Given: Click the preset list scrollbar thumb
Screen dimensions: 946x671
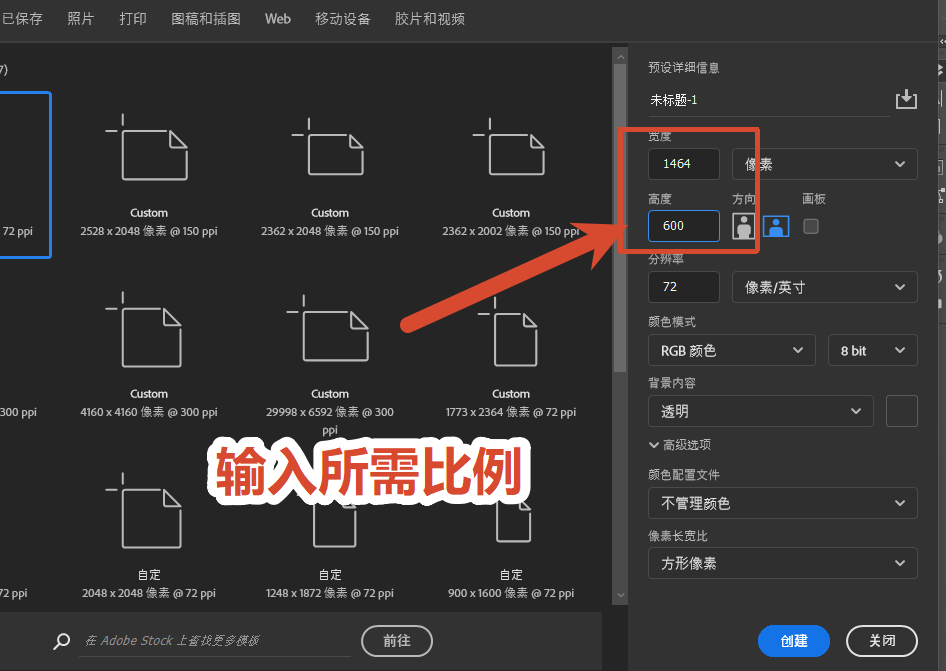Looking at the screenshot, I should coord(620,217).
